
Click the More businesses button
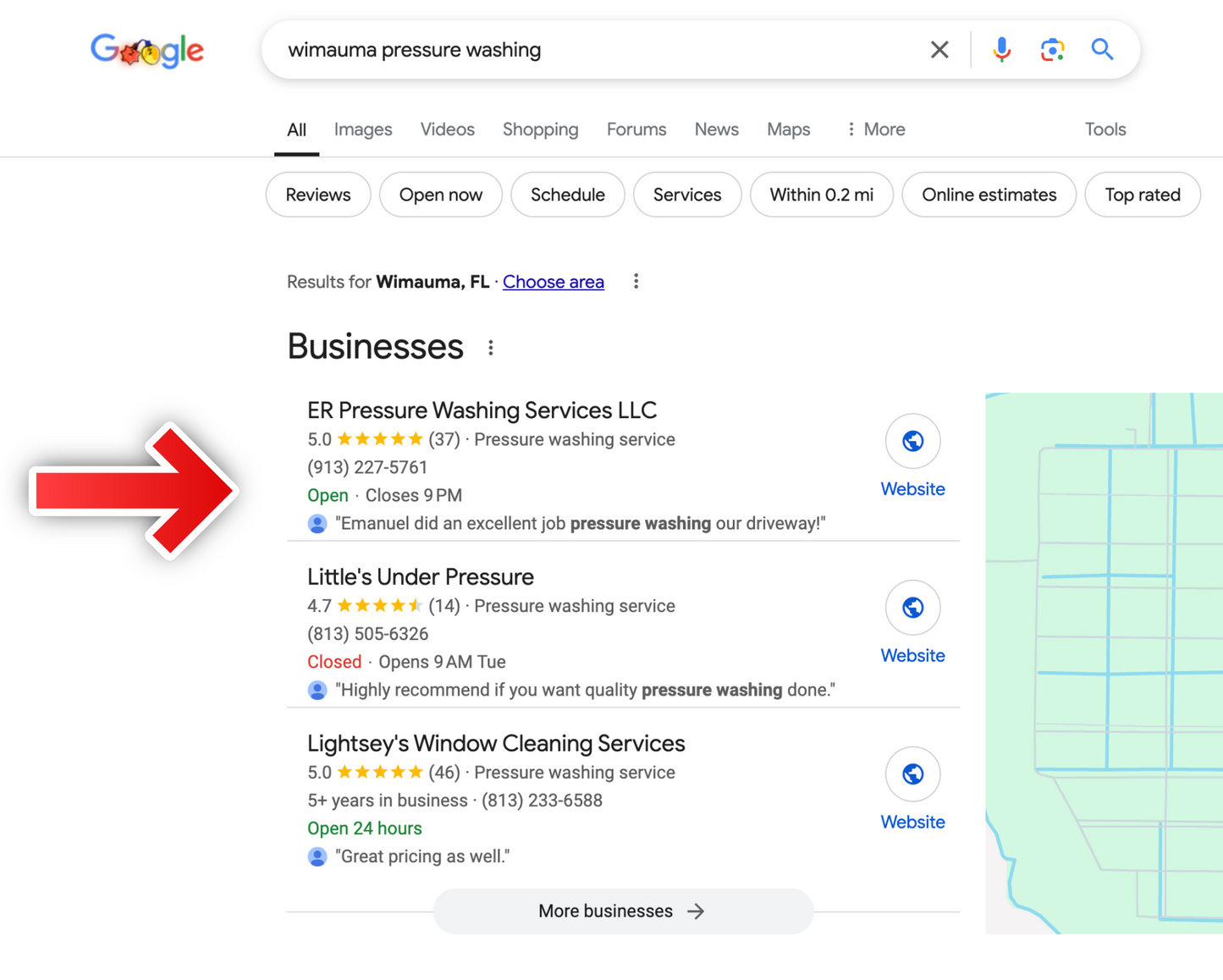point(623,911)
